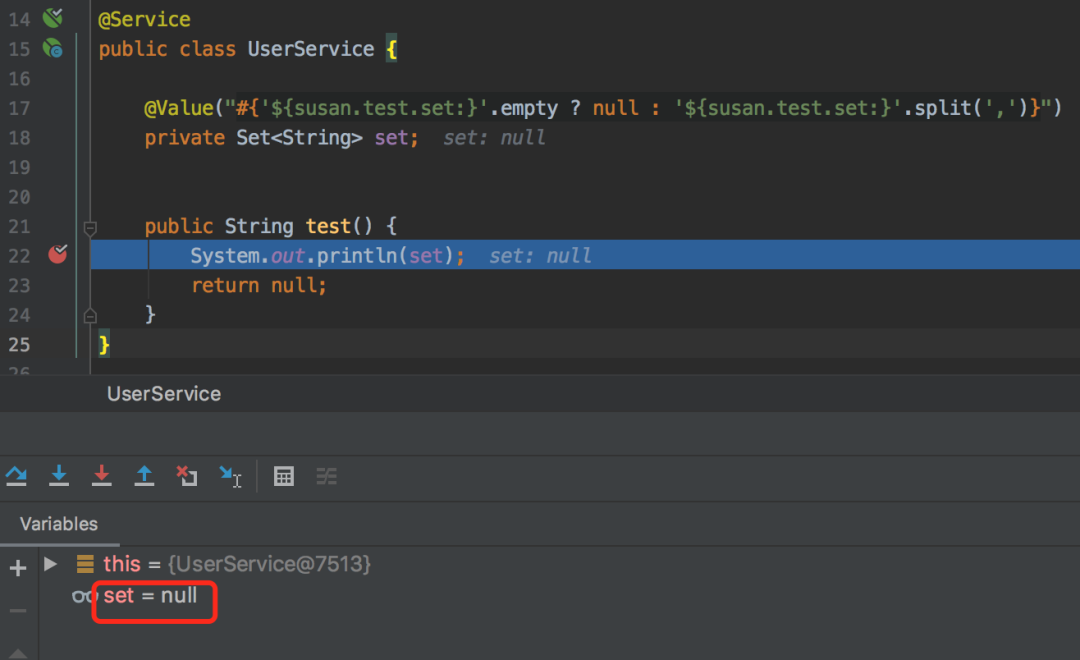Click the Spring bean gutter icon at line 14
Image resolution: width=1080 pixels, height=660 pixels.
pos(53,17)
